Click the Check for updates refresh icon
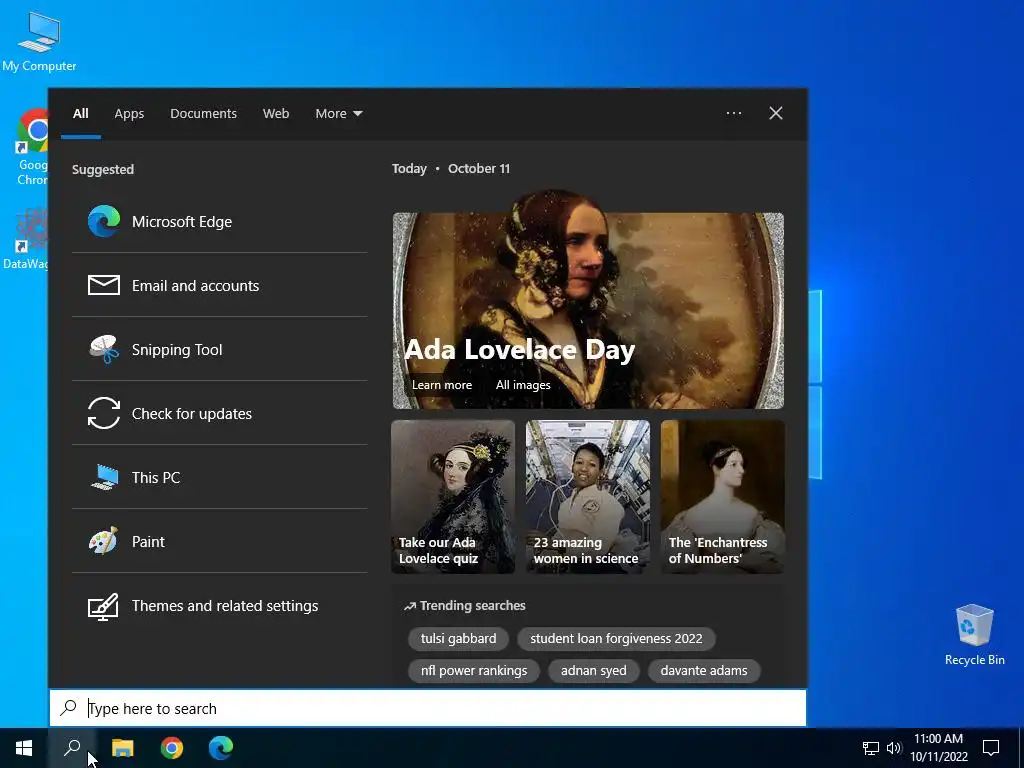The width and height of the screenshot is (1024, 768). click(104, 413)
